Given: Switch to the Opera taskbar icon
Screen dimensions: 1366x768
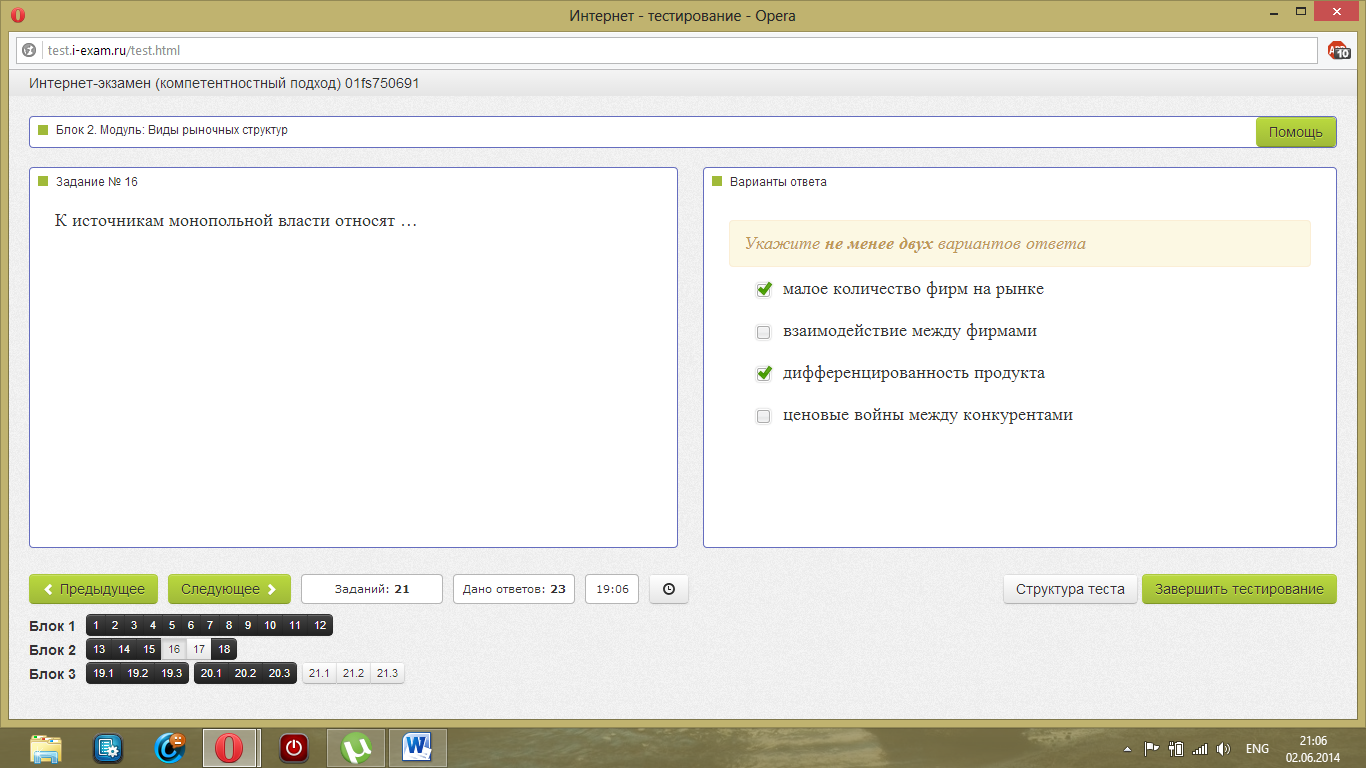Looking at the screenshot, I should click(x=231, y=748).
